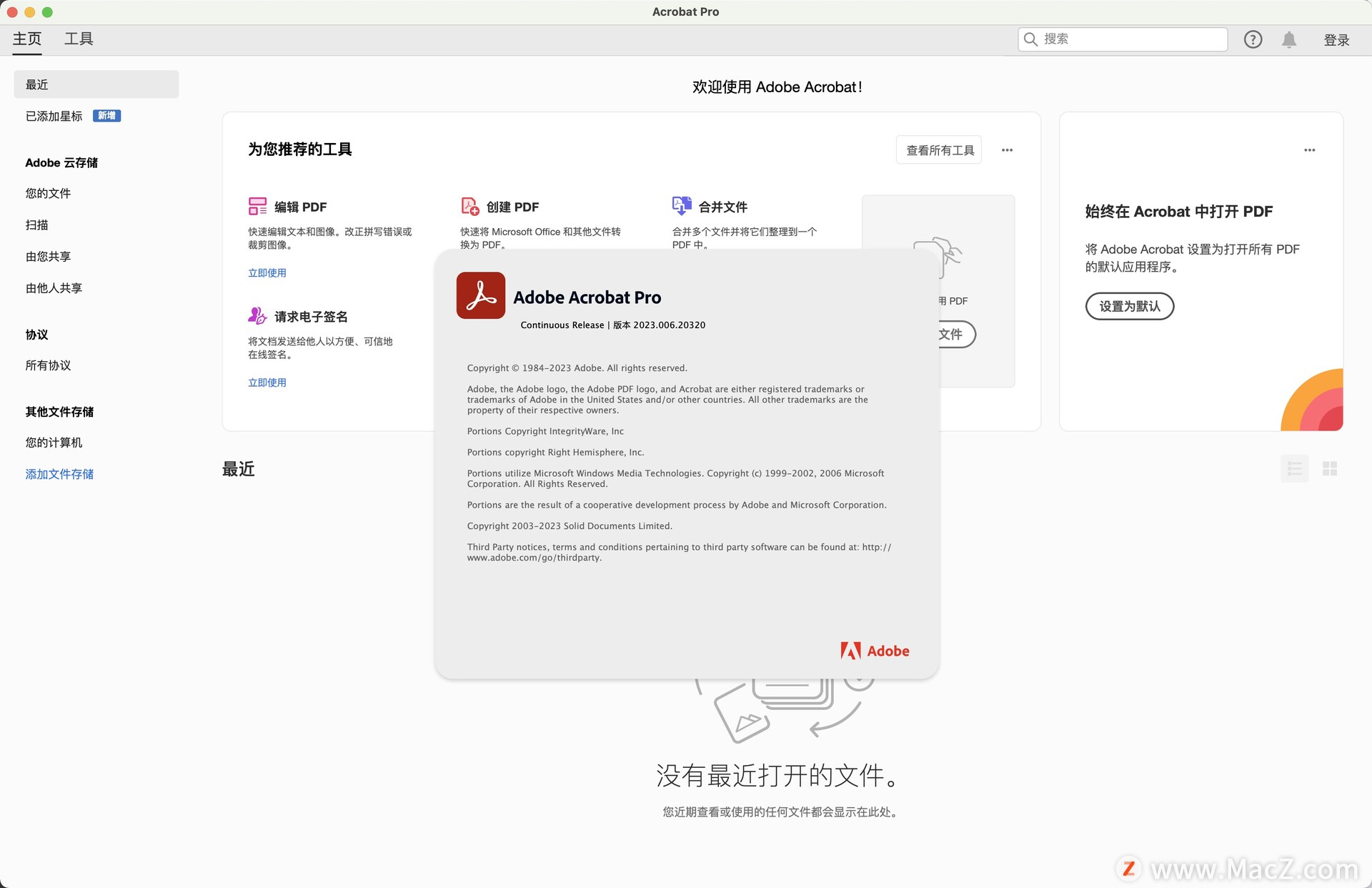Switch recent files to list view
The image size is (1372, 888).
(x=1295, y=469)
